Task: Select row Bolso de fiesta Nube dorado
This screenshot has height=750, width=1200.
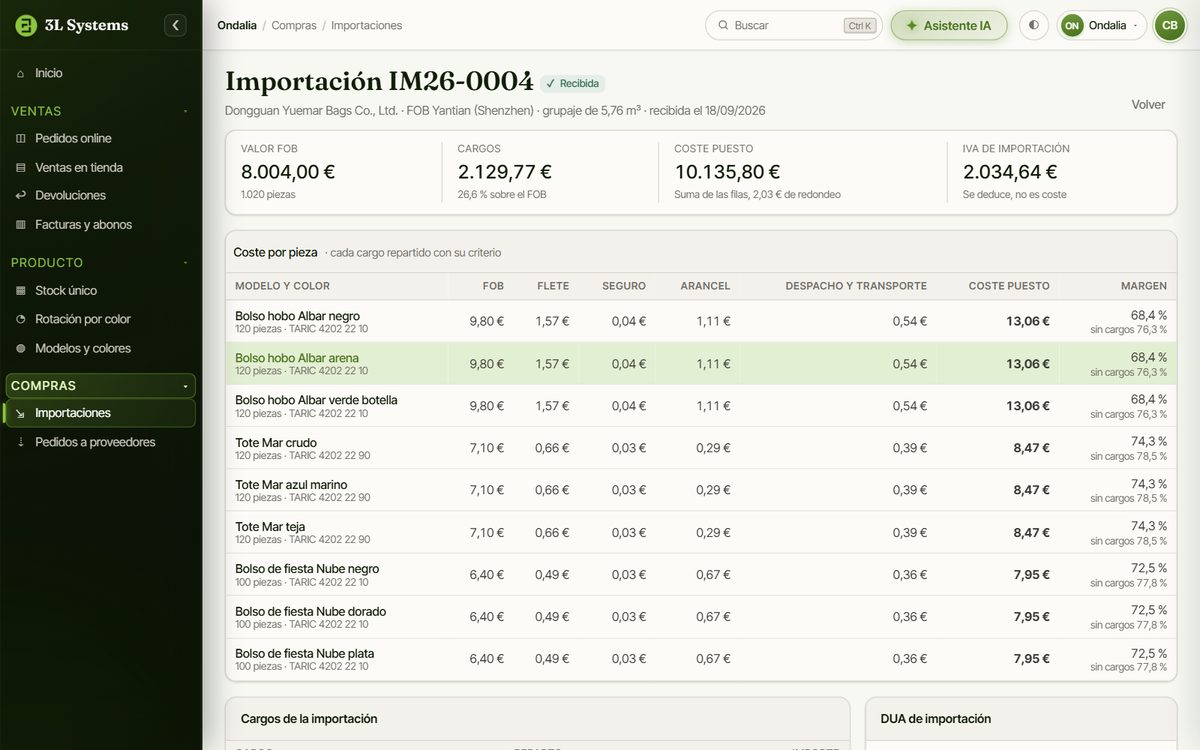Action: [701, 617]
